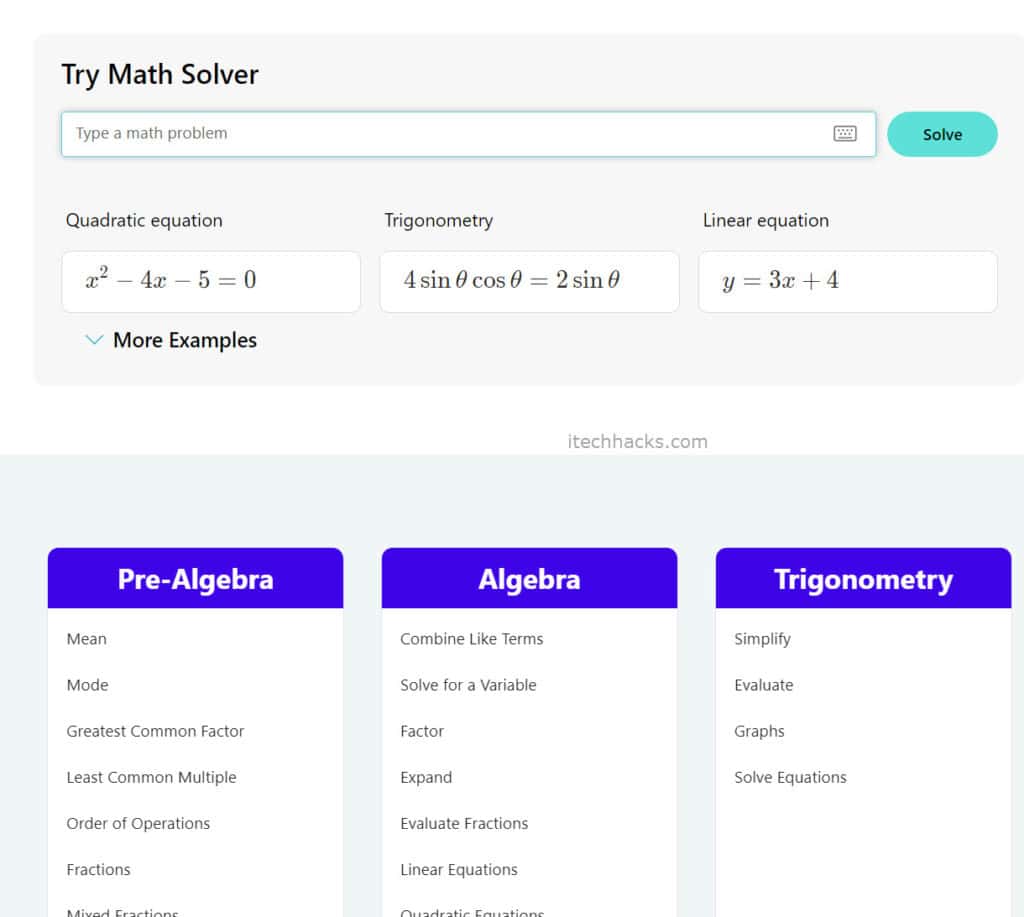Select the linear equation example y=3x+4
This screenshot has width=1024, height=917.
coord(846,281)
